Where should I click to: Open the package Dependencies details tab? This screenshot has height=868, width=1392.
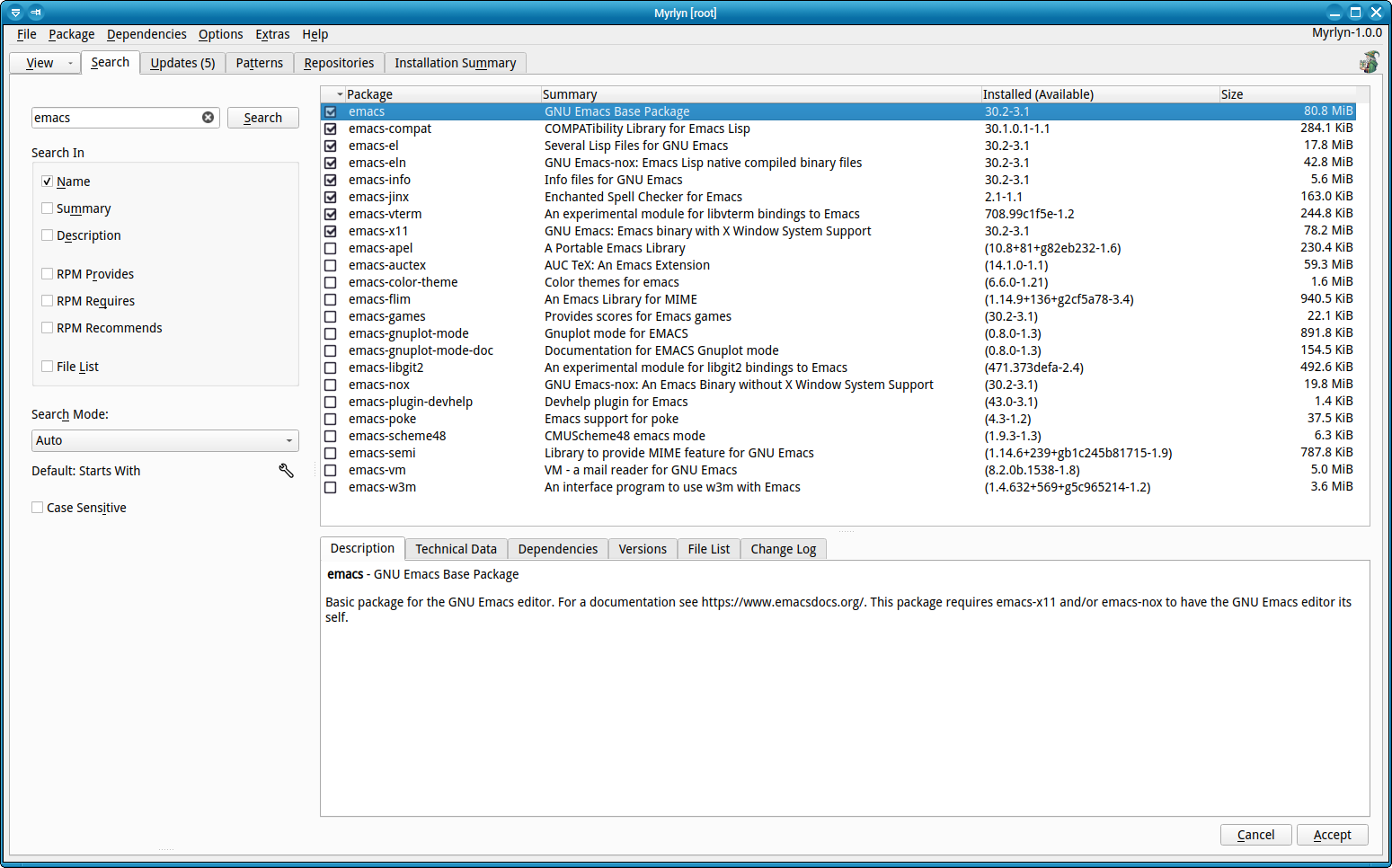pos(558,549)
